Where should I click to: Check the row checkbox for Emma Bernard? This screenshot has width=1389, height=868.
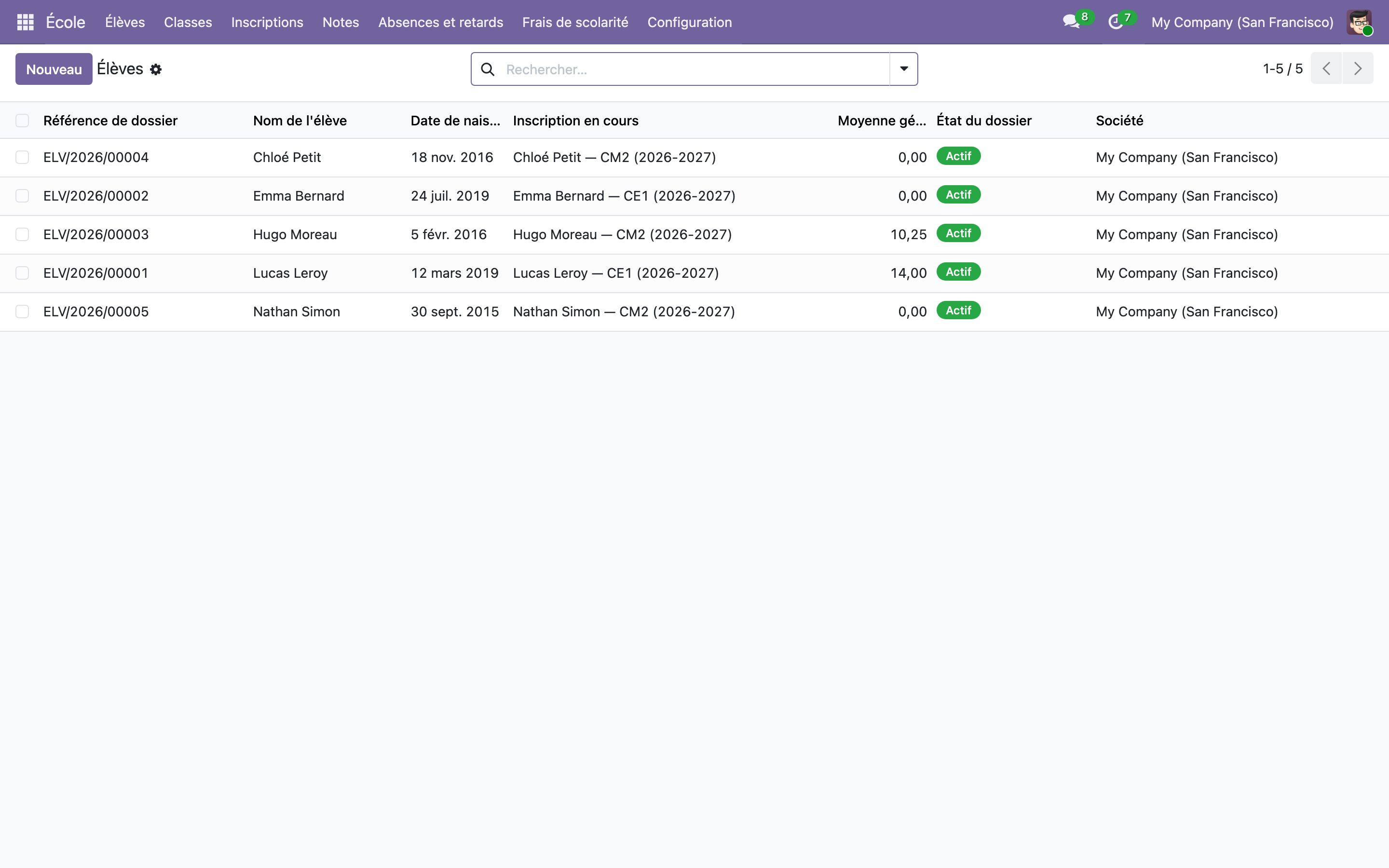click(x=22, y=196)
